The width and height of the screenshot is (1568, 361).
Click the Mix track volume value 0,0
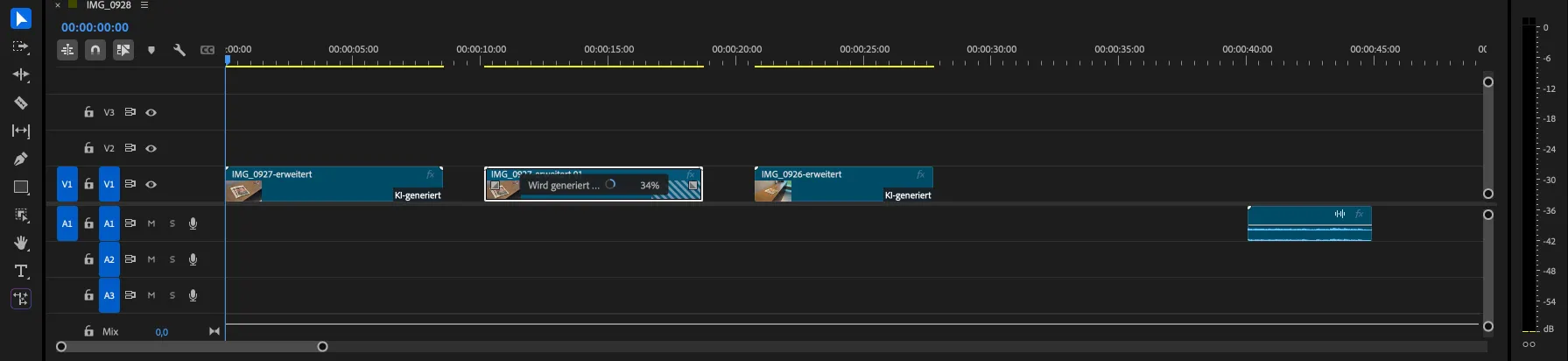point(162,332)
